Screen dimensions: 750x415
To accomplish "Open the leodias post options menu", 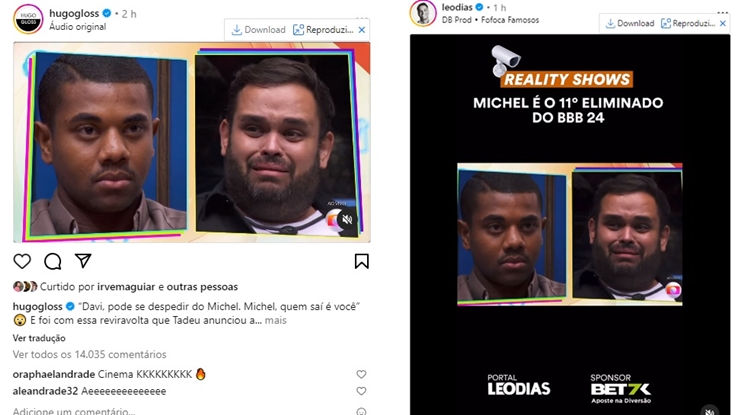I will pyautogui.click(x=723, y=12).
